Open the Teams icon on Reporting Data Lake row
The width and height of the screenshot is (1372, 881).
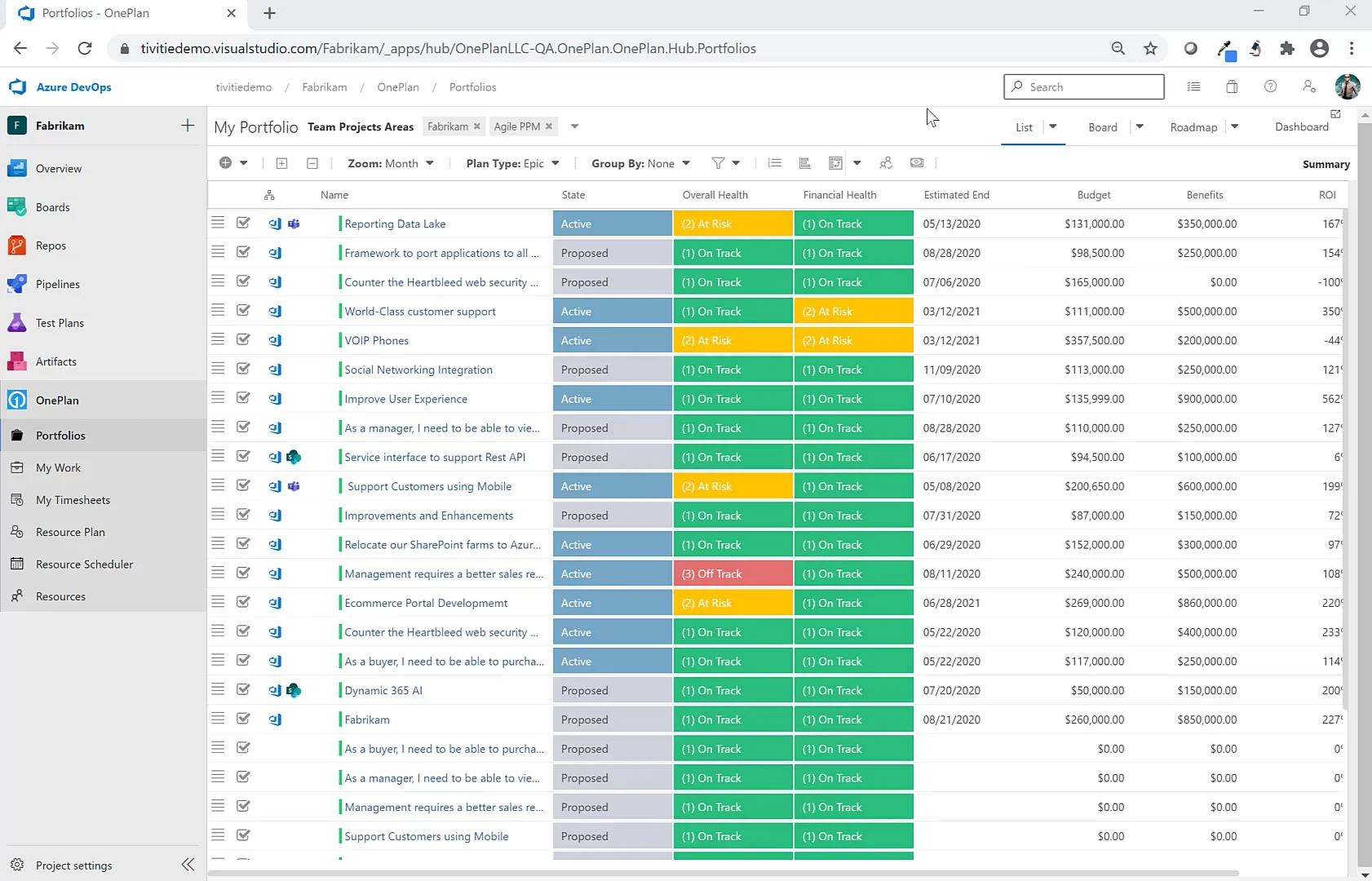point(294,224)
